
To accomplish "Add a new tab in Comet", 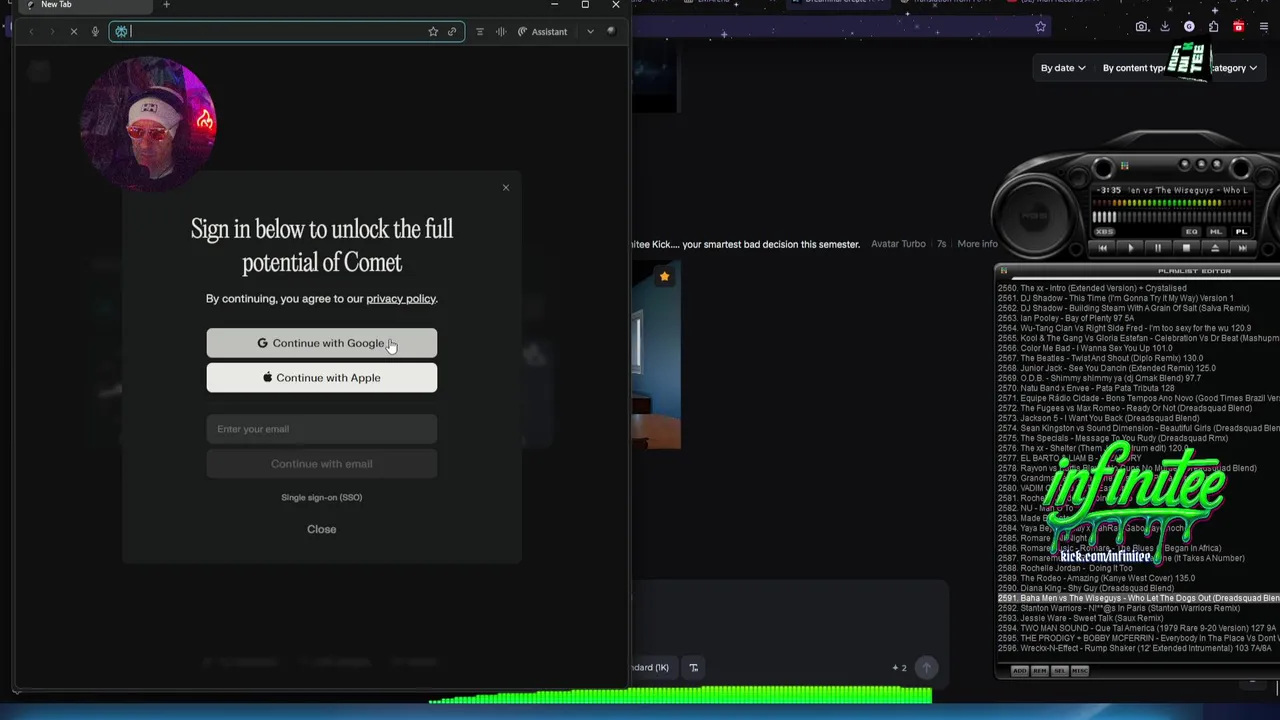I will click(166, 5).
